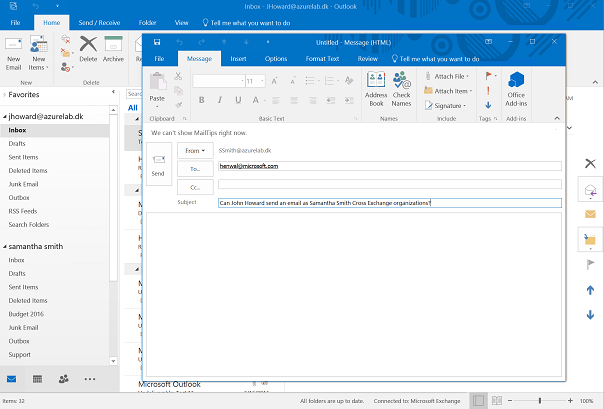This screenshot has height=409, width=604.
Task: Toggle Low Importance
Action: [488, 105]
